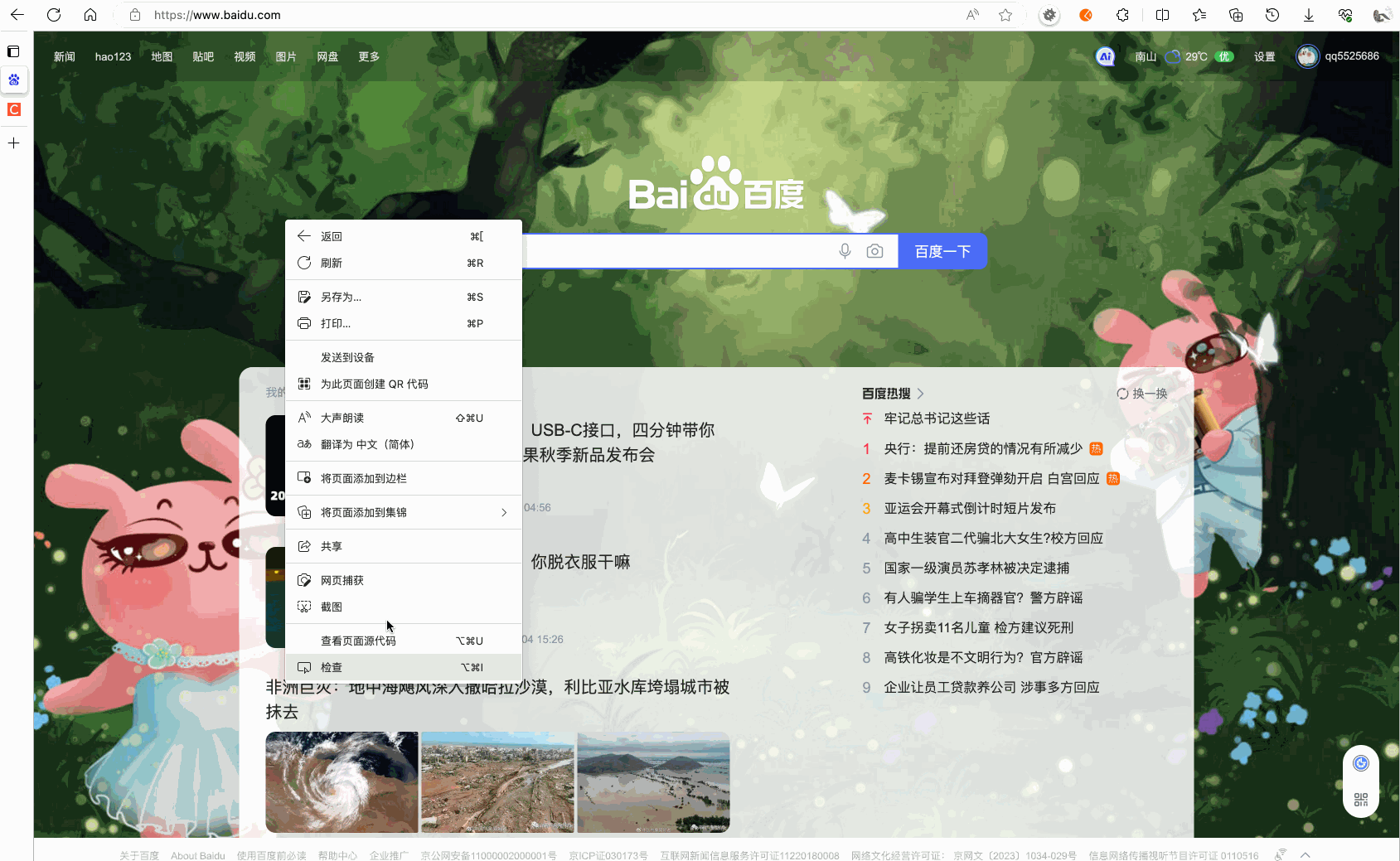Open the Baidu app icon in the left sidebar
This screenshot has width=1400, height=861.
(x=13, y=80)
